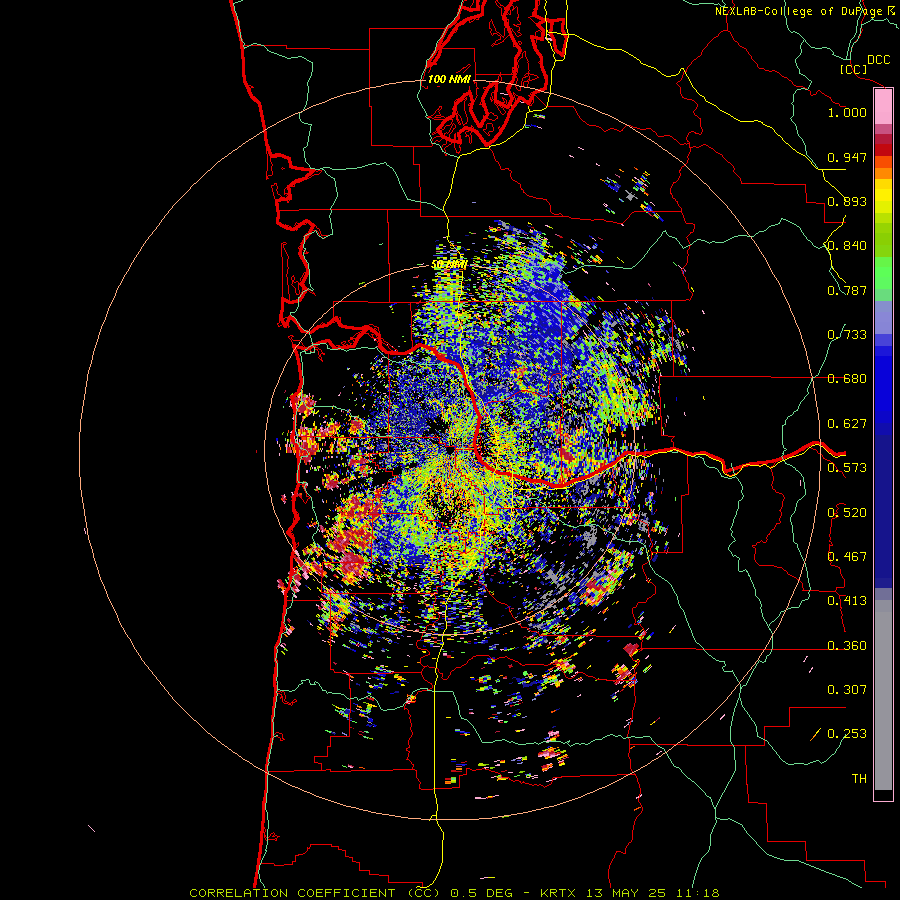Pick the light pink color bar segment
The image size is (900, 900).
pos(883,107)
